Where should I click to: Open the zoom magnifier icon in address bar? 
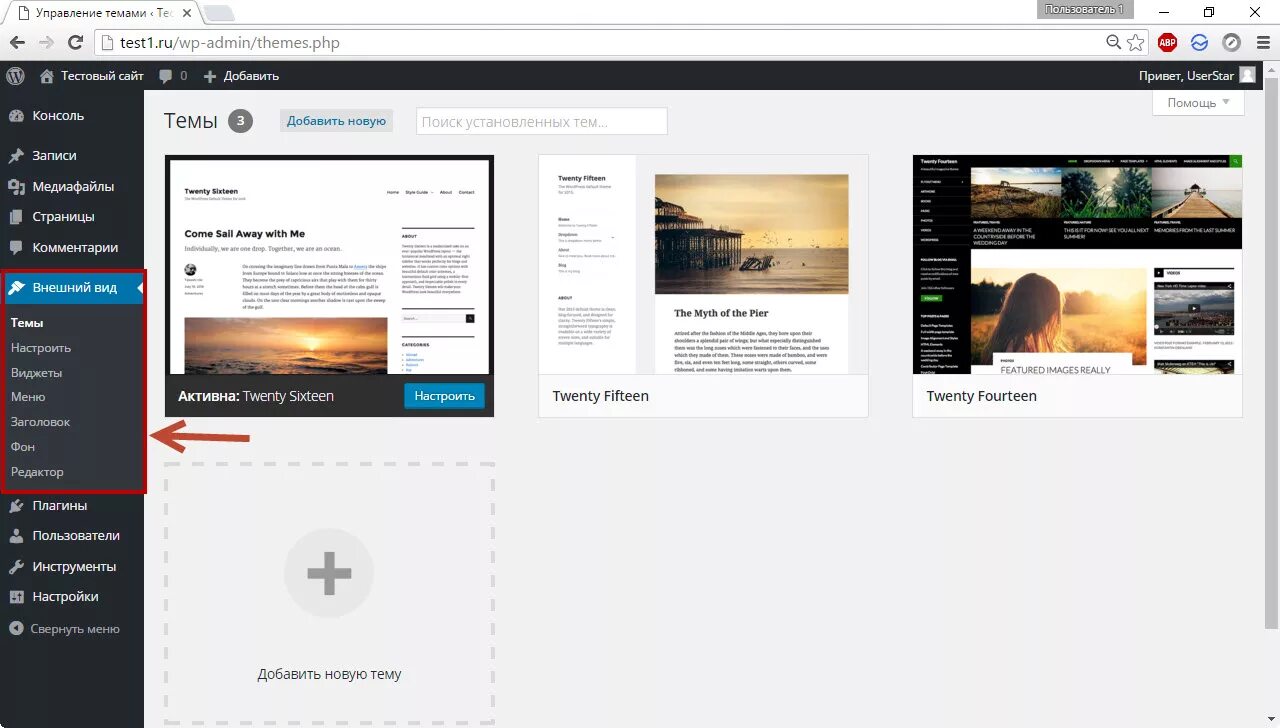pyautogui.click(x=1113, y=42)
